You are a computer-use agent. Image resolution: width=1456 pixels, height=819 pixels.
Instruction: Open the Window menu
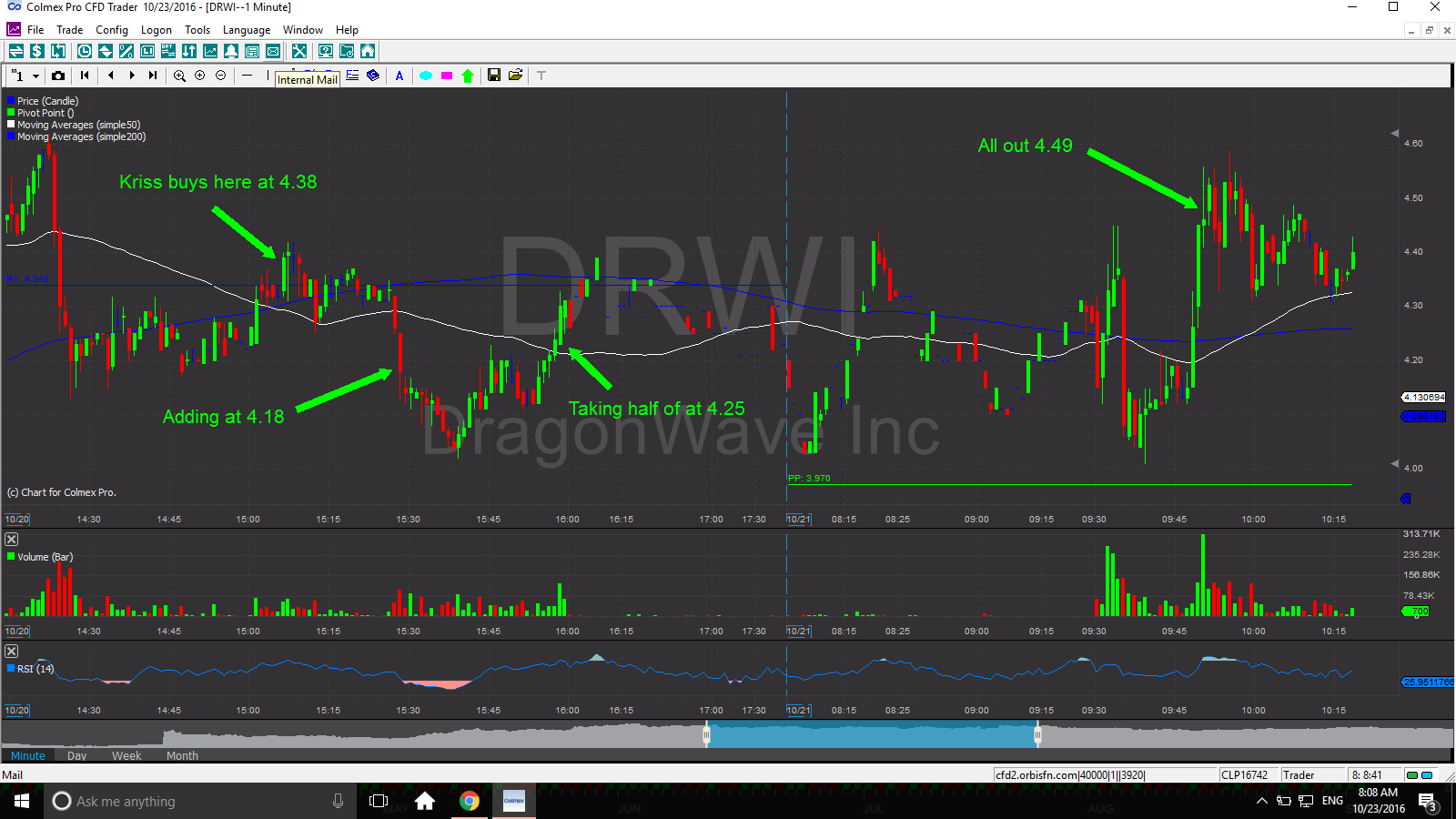[x=303, y=30]
